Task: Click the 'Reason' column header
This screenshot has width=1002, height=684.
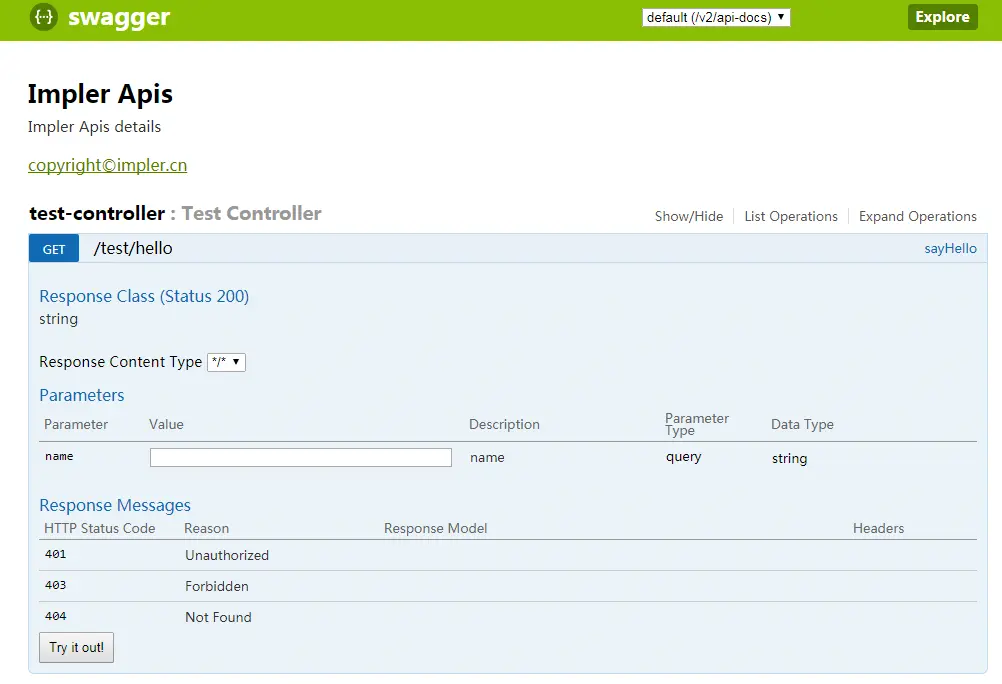Action: [206, 528]
